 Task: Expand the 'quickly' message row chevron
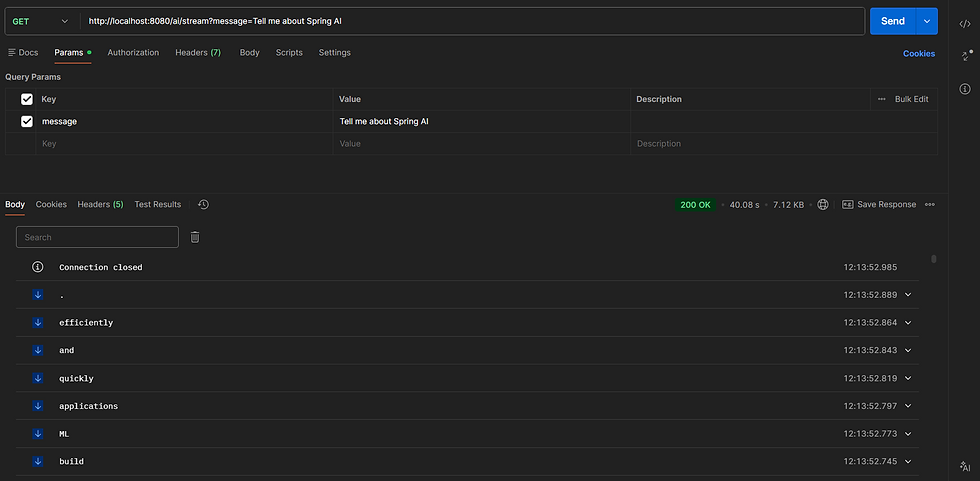tap(908, 378)
